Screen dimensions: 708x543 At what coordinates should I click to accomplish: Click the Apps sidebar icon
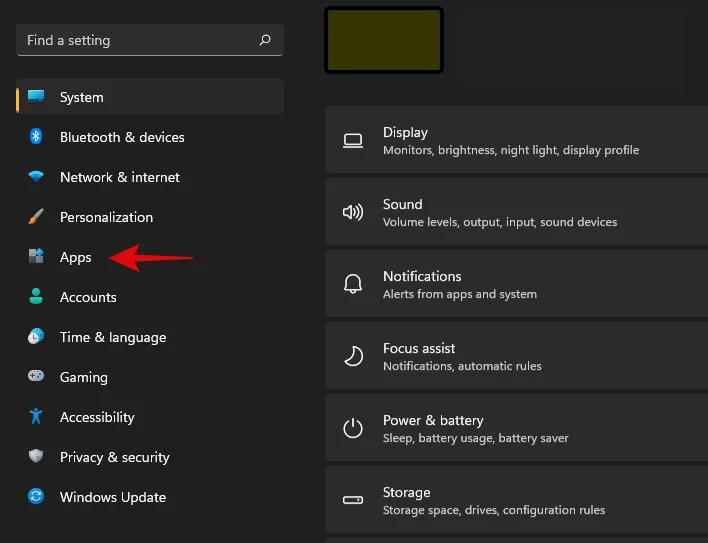coord(36,257)
